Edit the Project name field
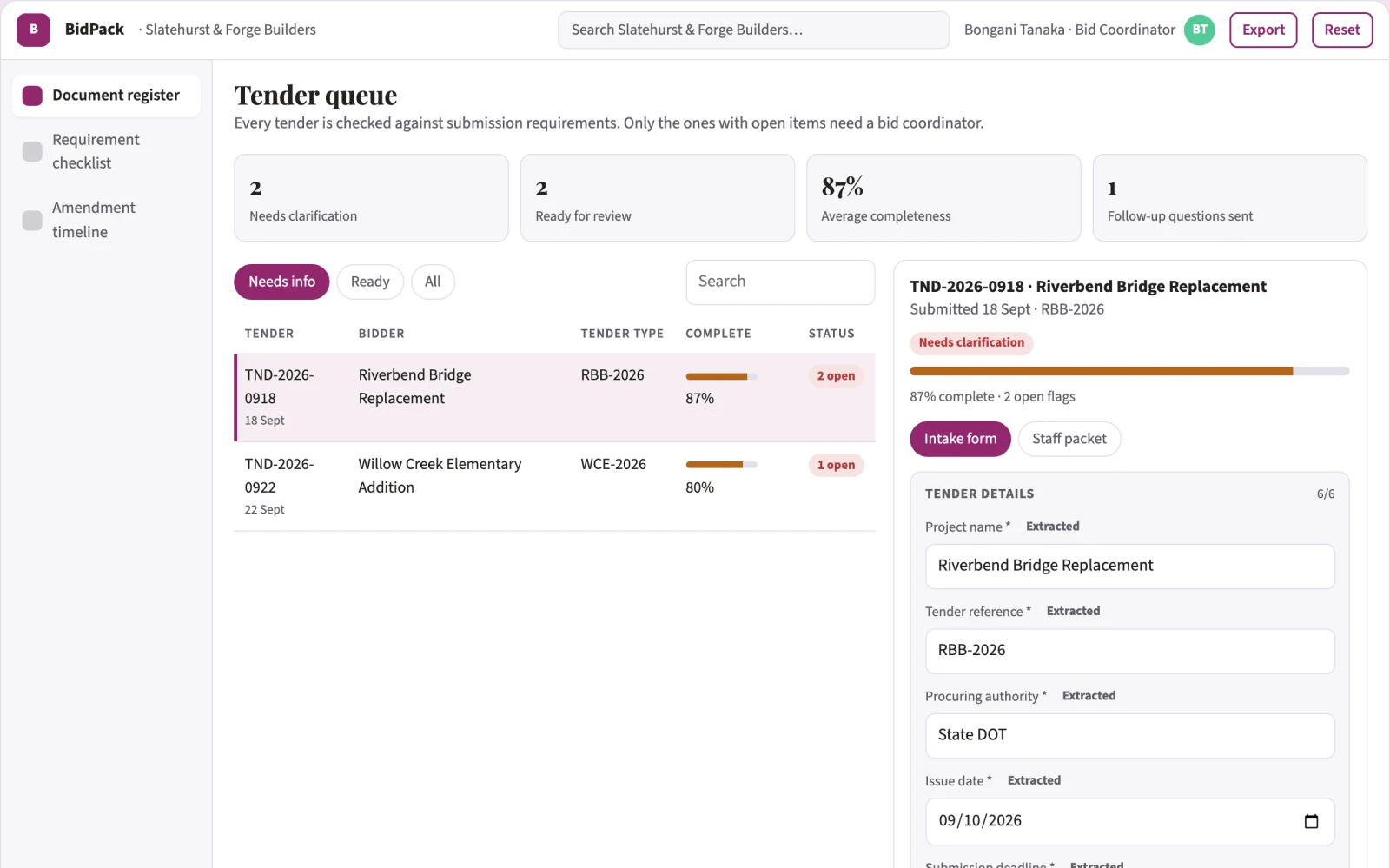 click(1129, 566)
